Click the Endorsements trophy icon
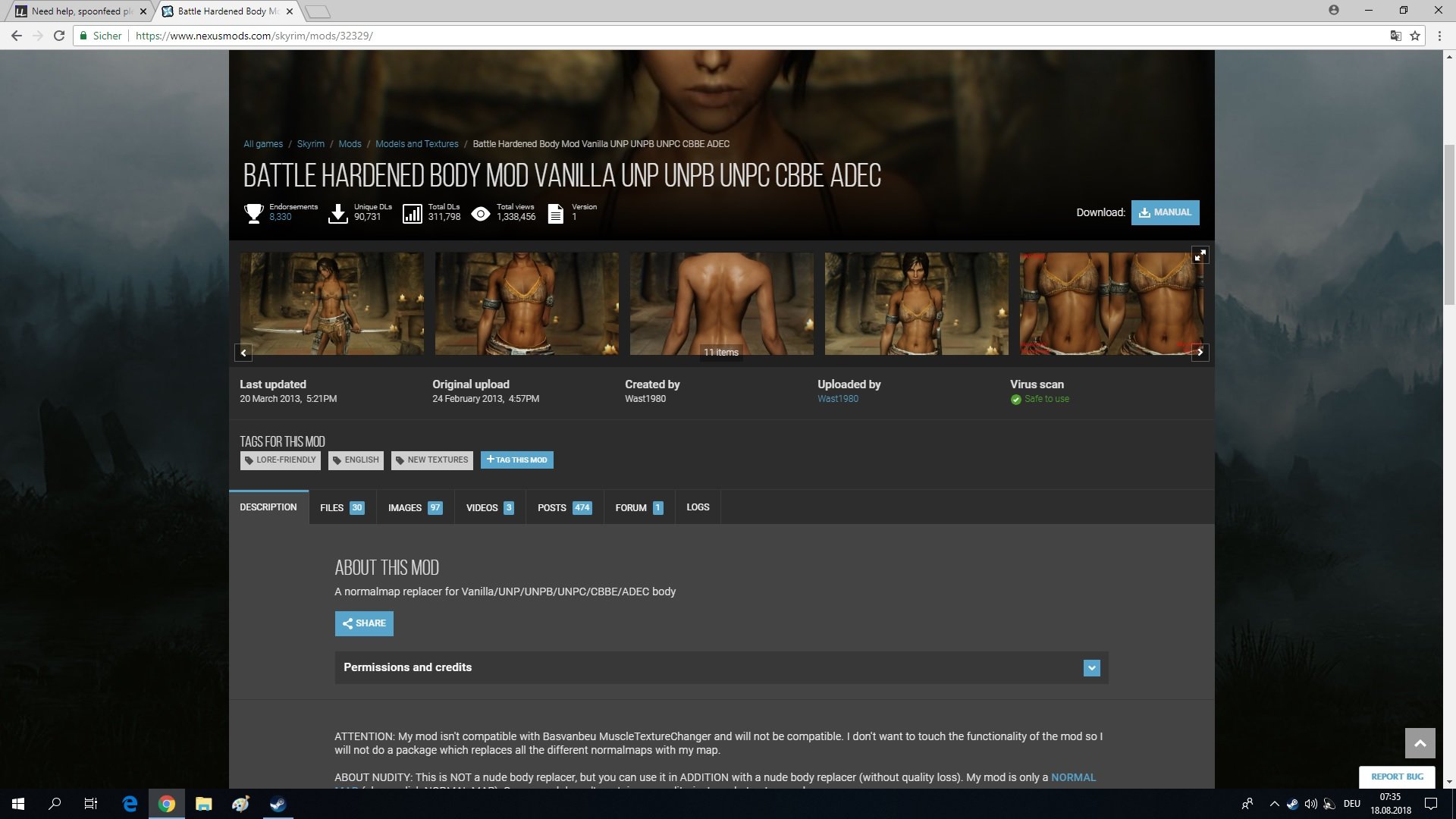 254,213
